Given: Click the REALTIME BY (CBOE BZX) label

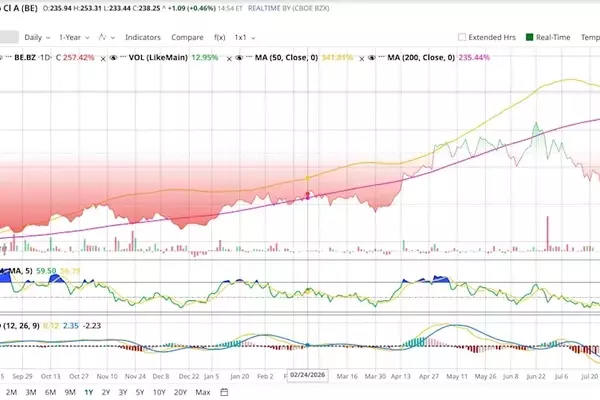Looking at the screenshot, I should (x=289, y=8).
